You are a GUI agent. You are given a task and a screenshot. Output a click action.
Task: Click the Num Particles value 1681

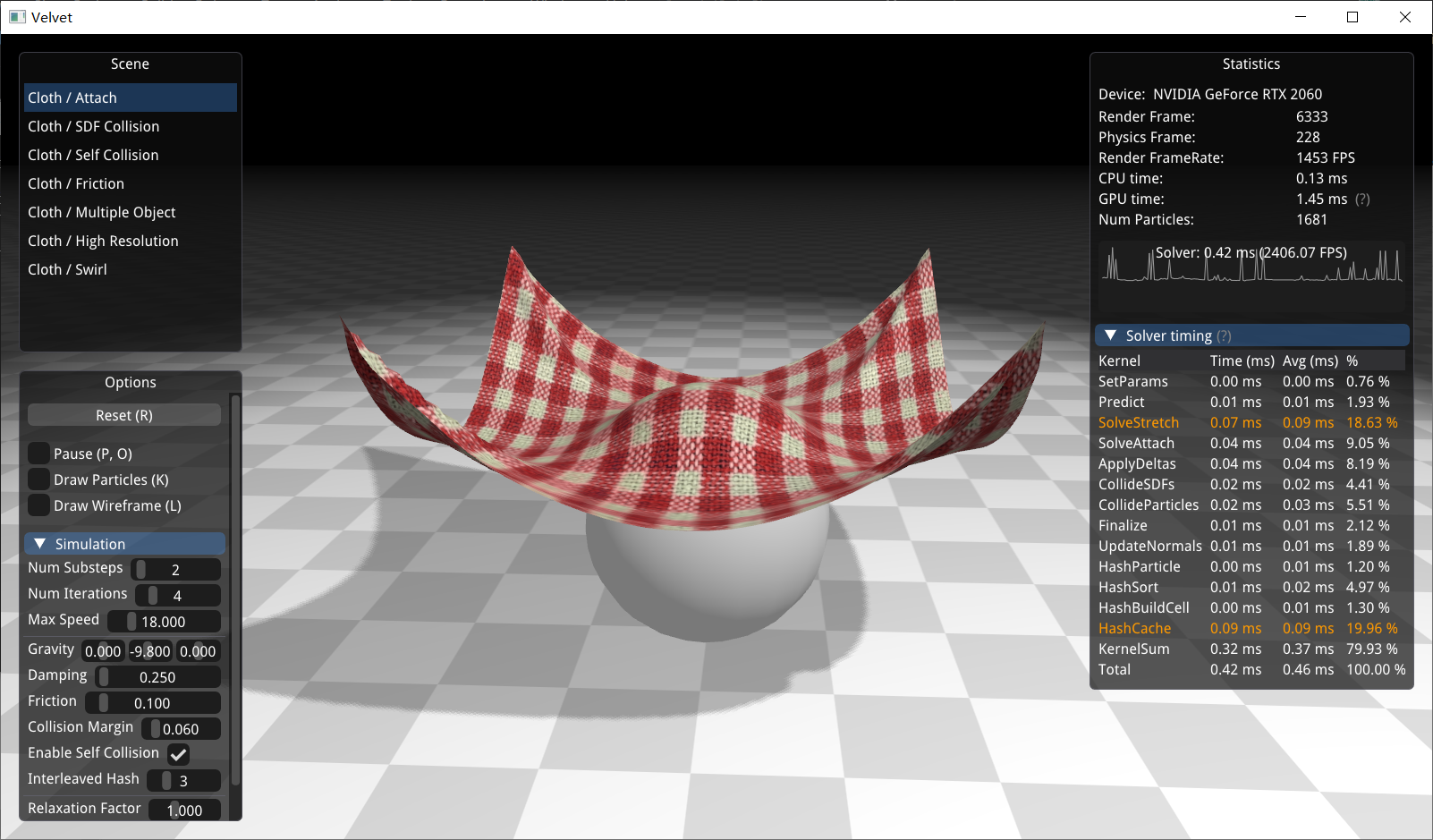coord(1311,219)
